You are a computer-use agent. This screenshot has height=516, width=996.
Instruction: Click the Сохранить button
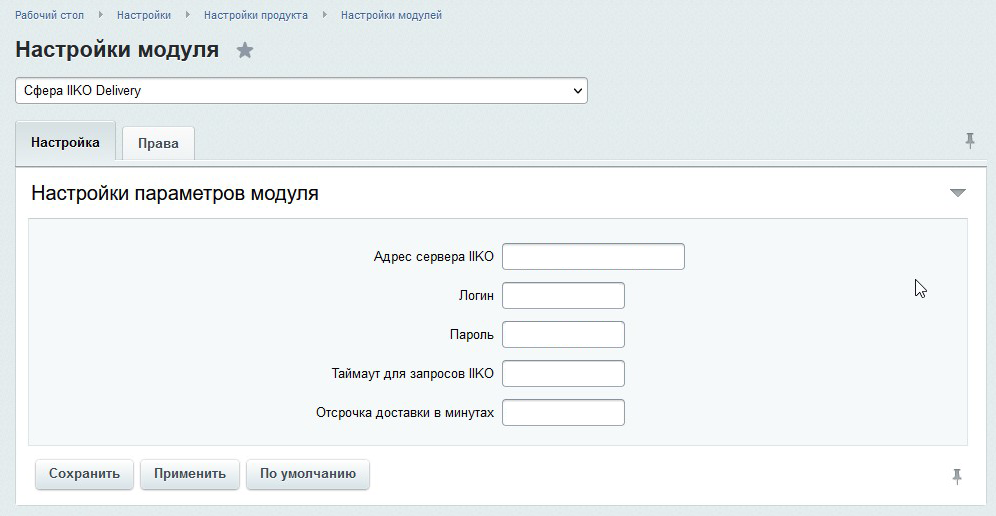coord(84,474)
